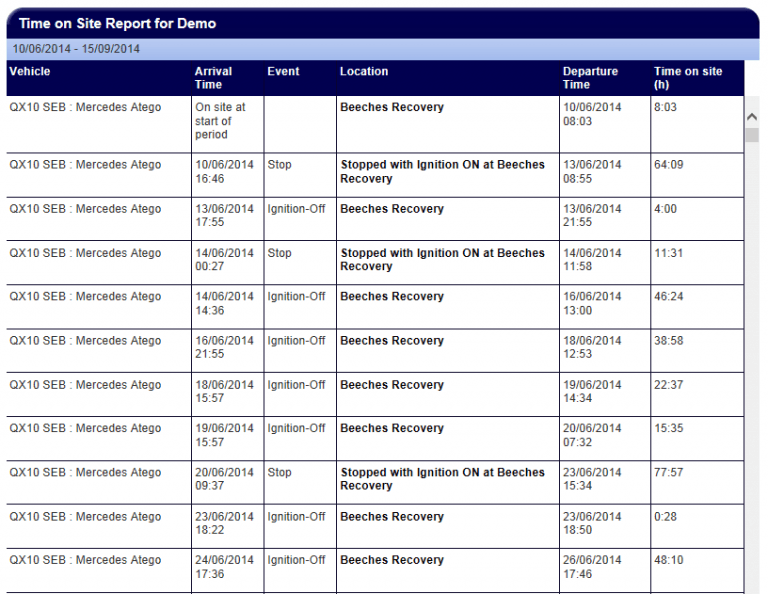Click arrival time 23/06/2014 18:22
This screenshot has height=594, width=768.
pyautogui.click(x=224, y=523)
